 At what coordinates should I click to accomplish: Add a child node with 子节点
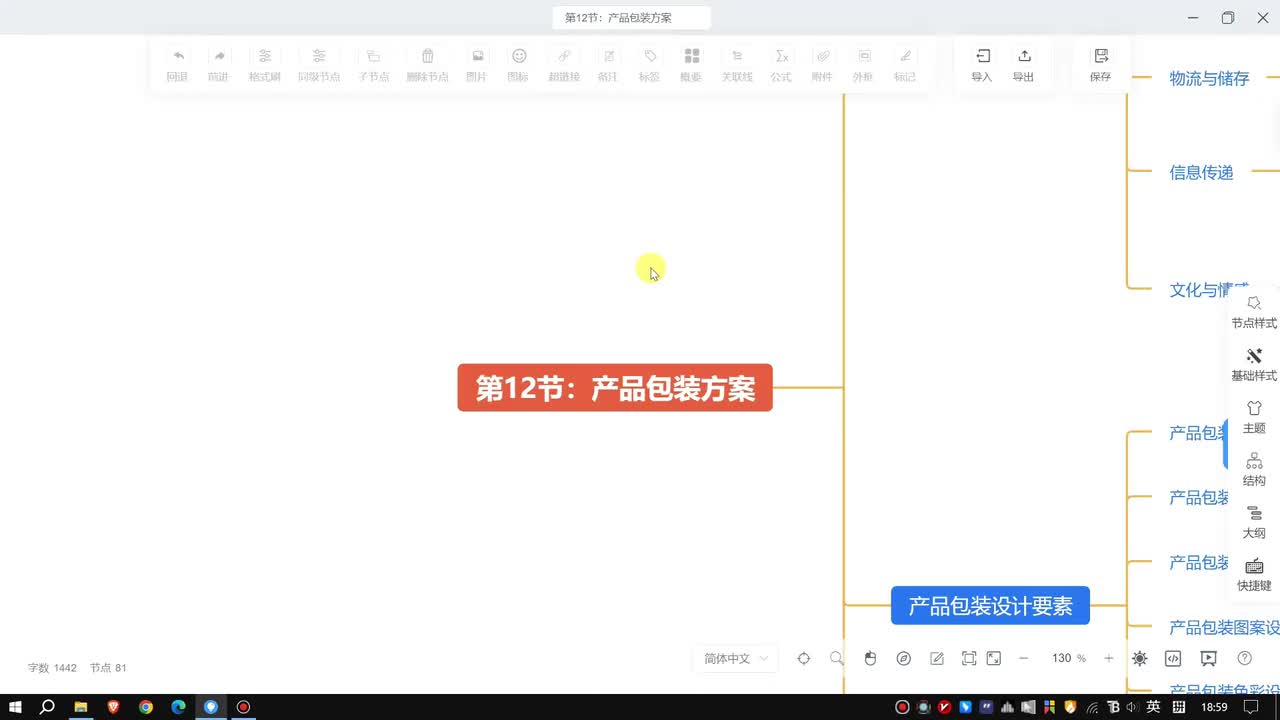tap(373, 65)
